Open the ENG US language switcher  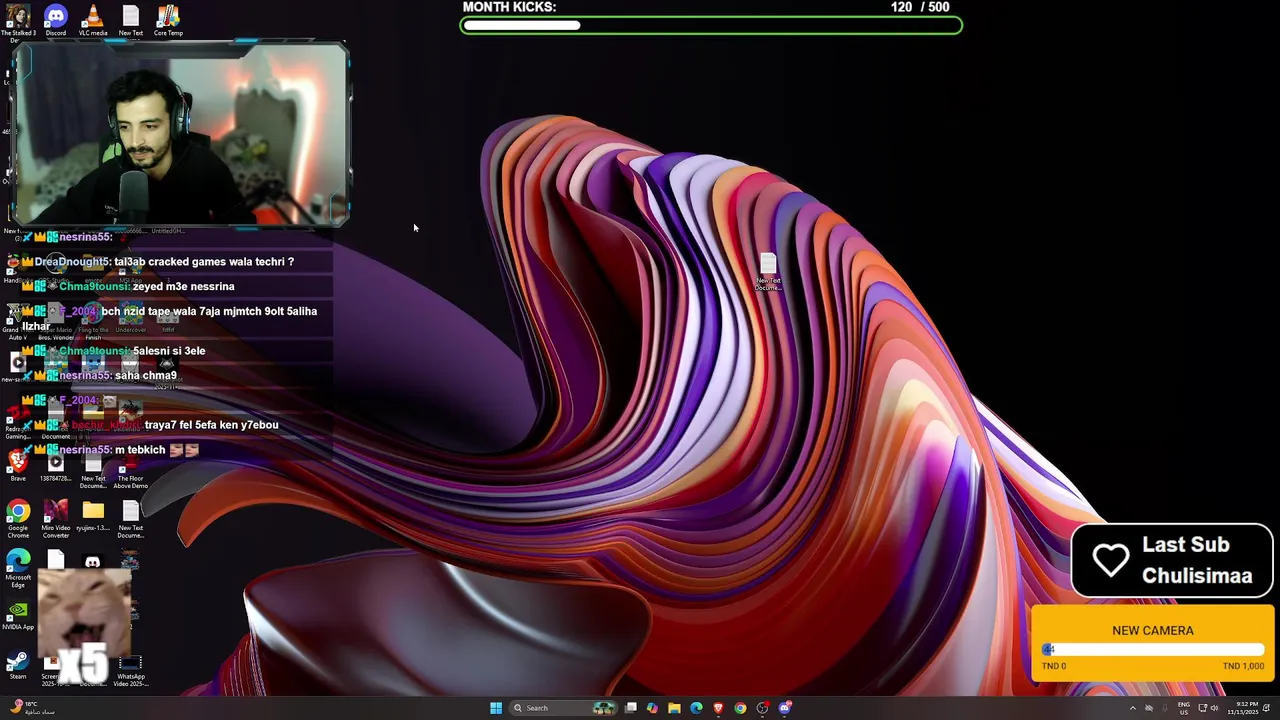point(1184,708)
